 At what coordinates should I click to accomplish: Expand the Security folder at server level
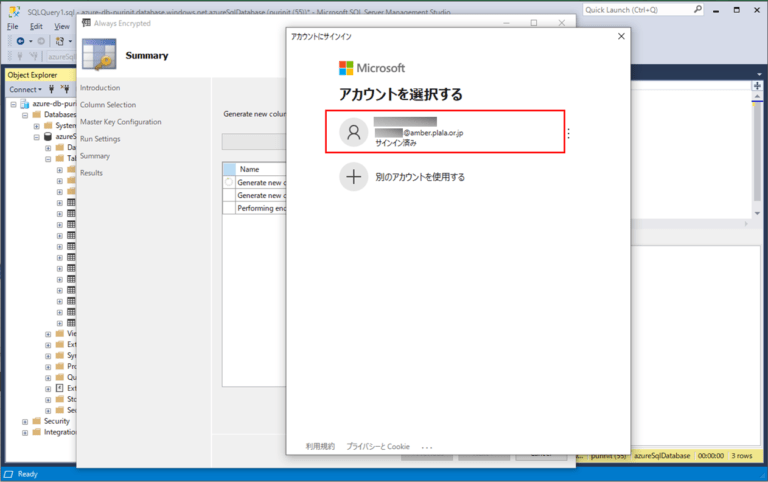(25, 422)
